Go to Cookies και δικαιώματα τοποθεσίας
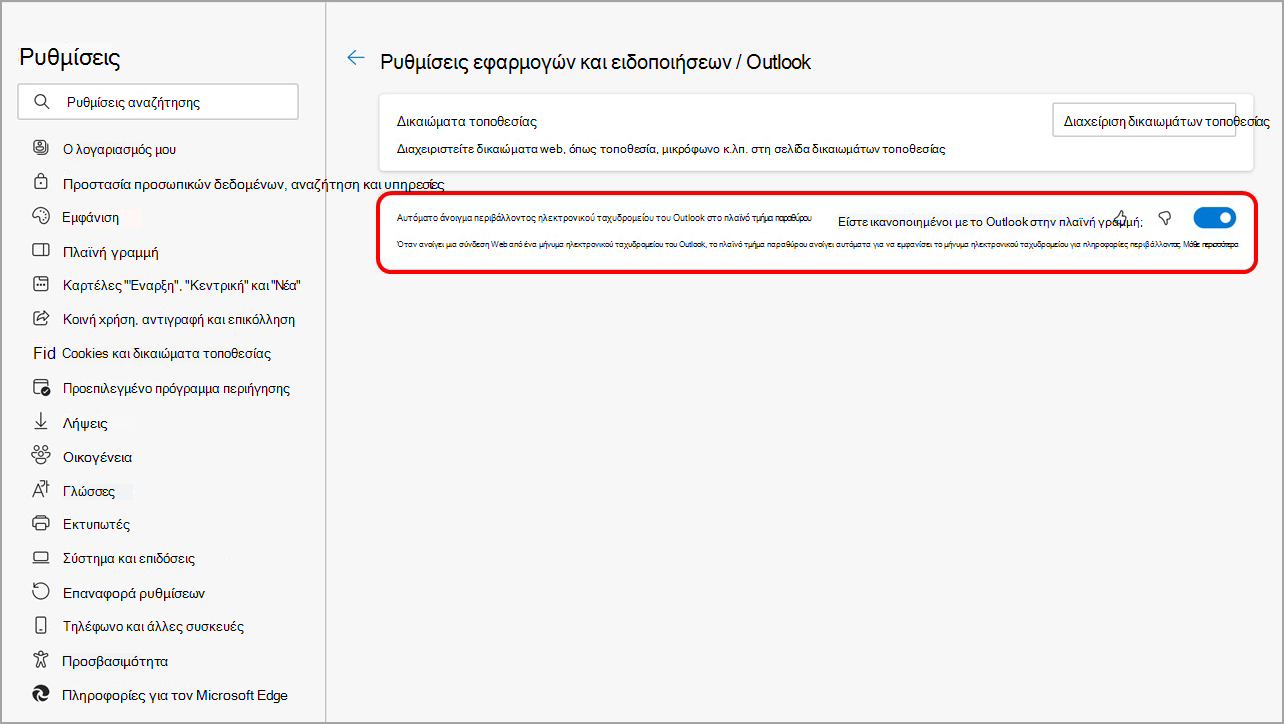 point(166,353)
